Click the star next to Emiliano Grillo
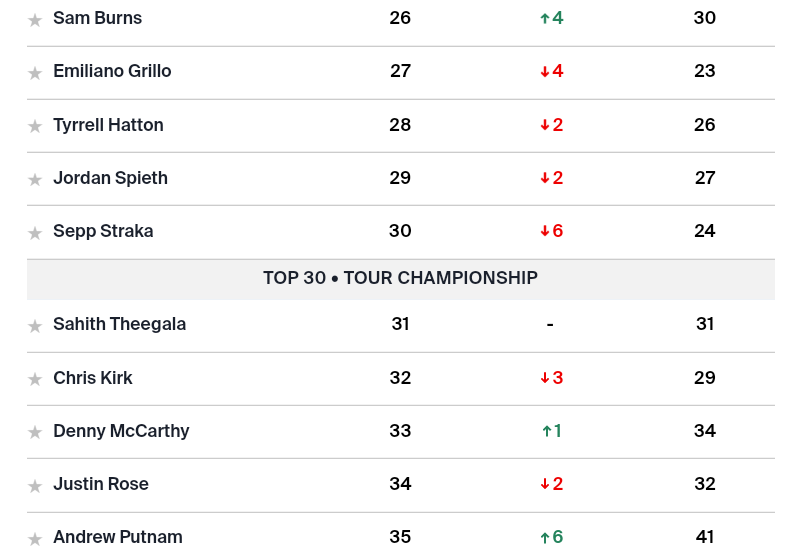The image size is (800, 555). [35, 73]
